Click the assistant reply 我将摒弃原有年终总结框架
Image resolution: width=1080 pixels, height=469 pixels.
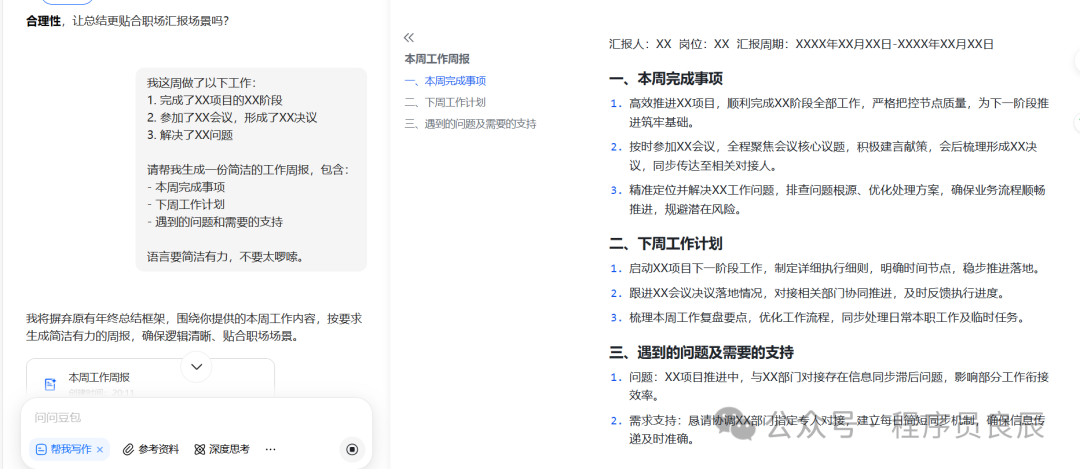coord(194,328)
